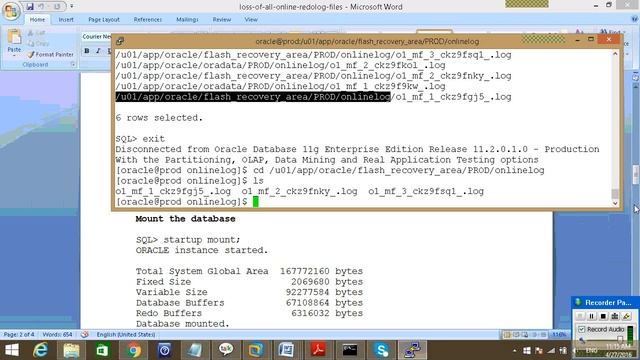Pause recording in Recorder Panel

591,316
